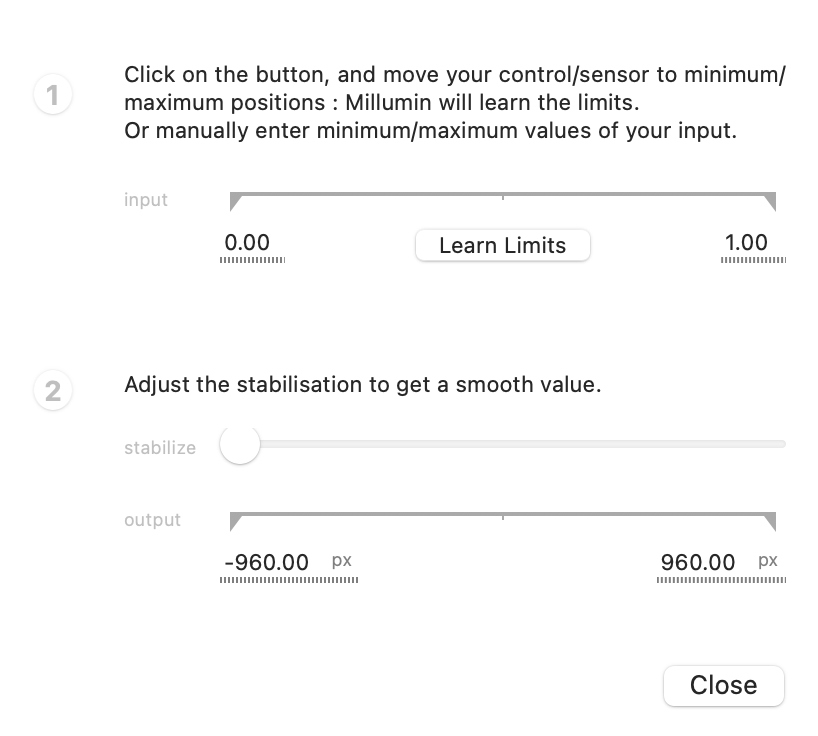Click the step 1 circle icon
The image size is (818, 736).
[53, 96]
